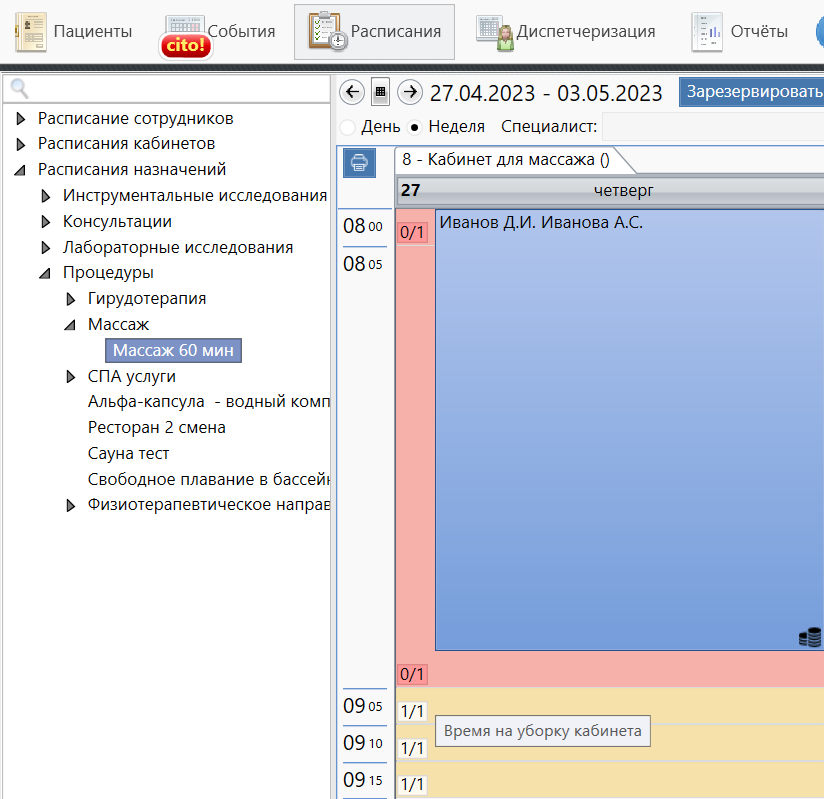Select the День radio button

coord(348,127)
